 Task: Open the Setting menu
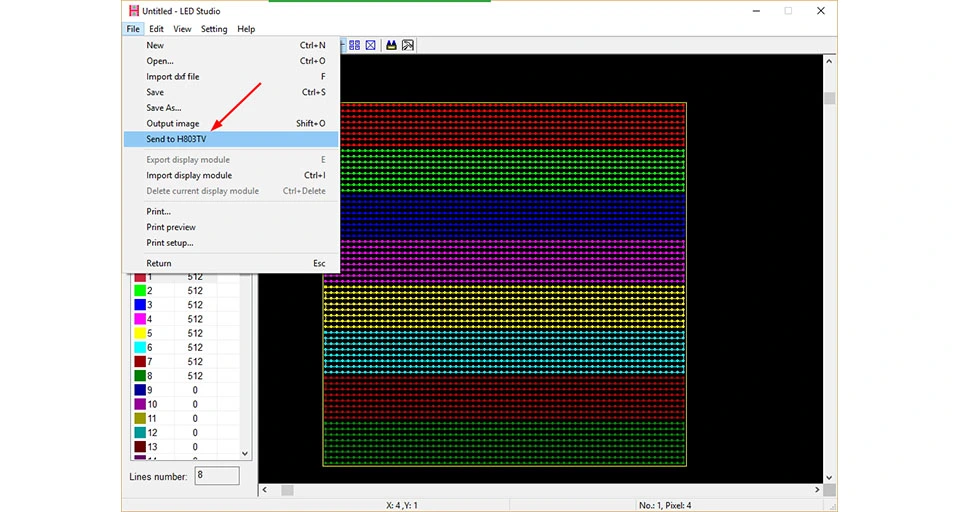214,29
